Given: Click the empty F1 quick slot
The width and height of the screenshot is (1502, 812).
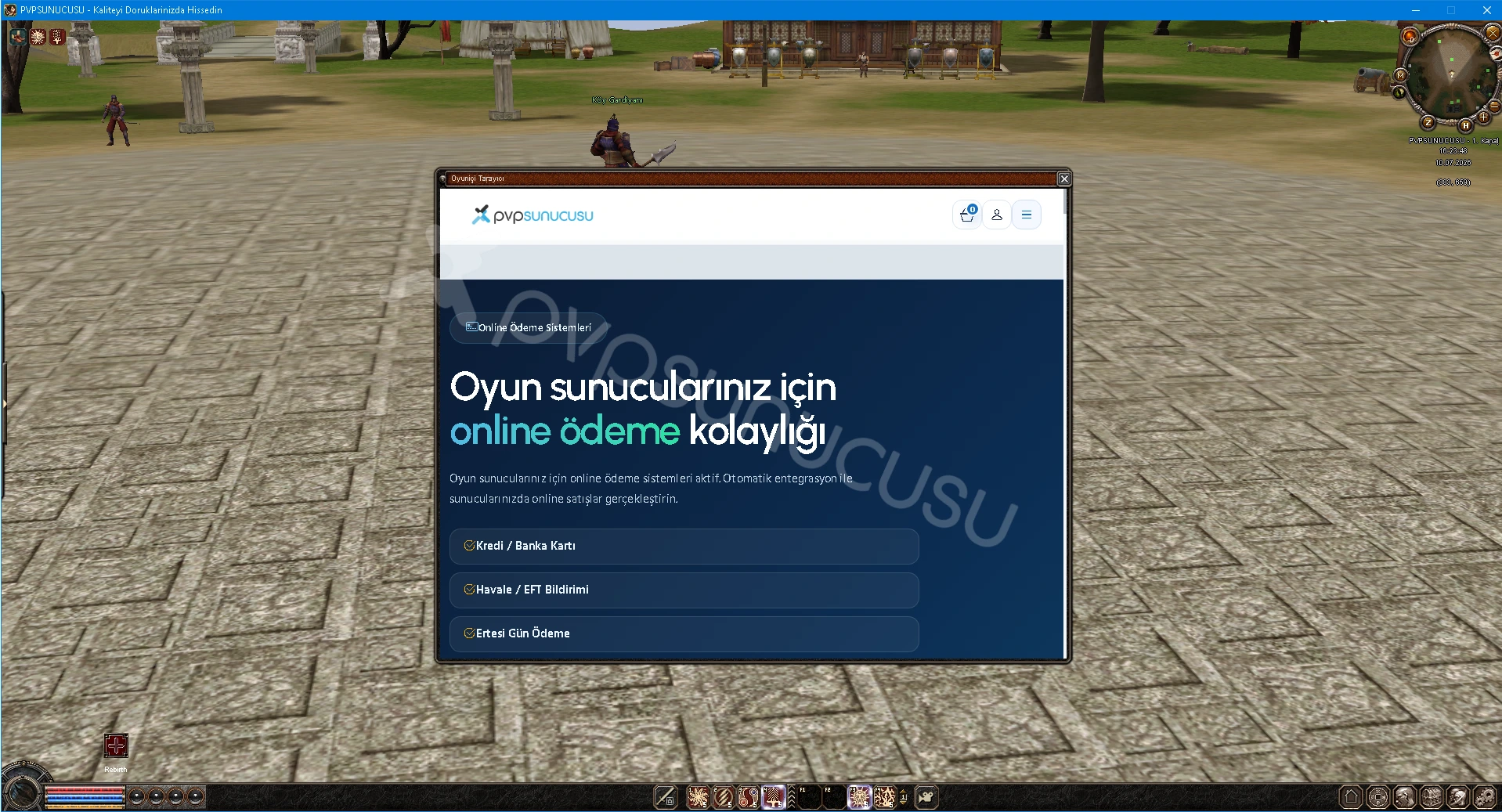Looking at the screenshot, I should tap(809, 797).
